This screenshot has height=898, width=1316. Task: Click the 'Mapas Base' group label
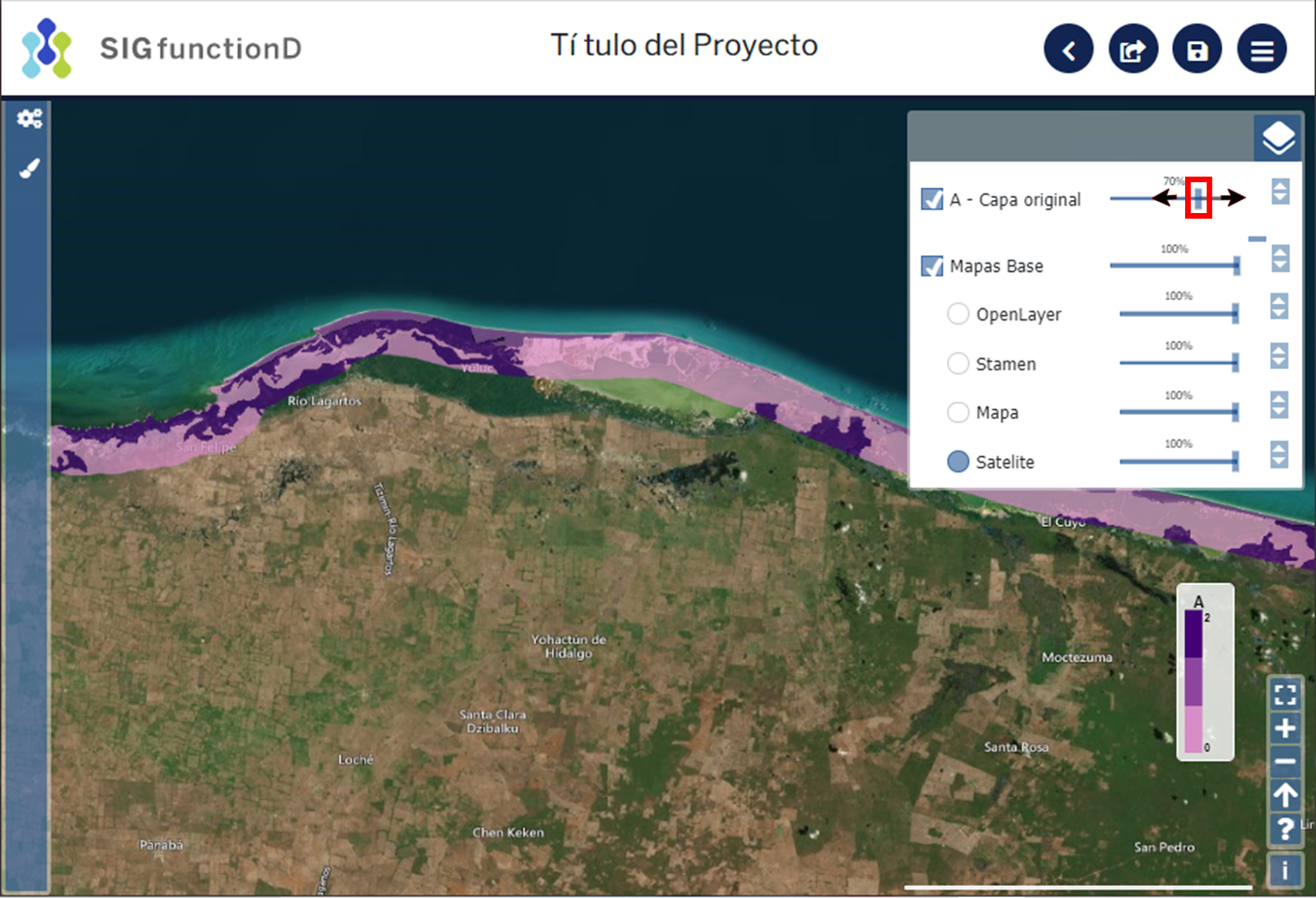point(996,266)
